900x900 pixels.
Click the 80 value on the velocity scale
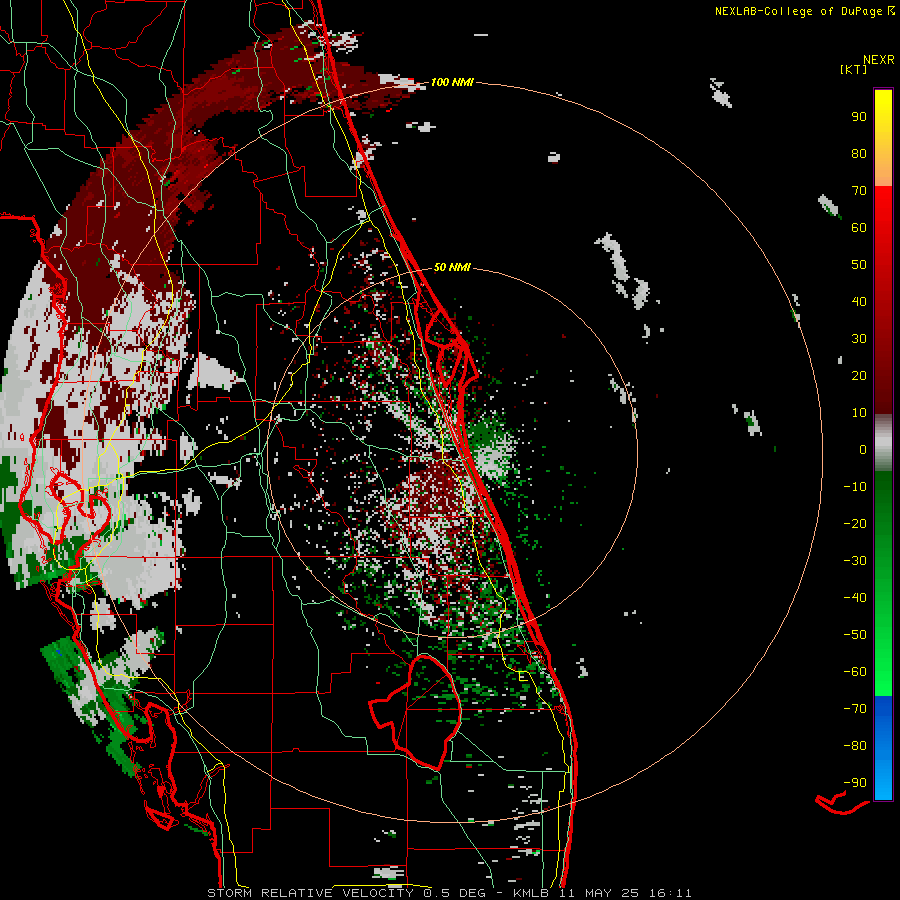[x=859, y=153]
